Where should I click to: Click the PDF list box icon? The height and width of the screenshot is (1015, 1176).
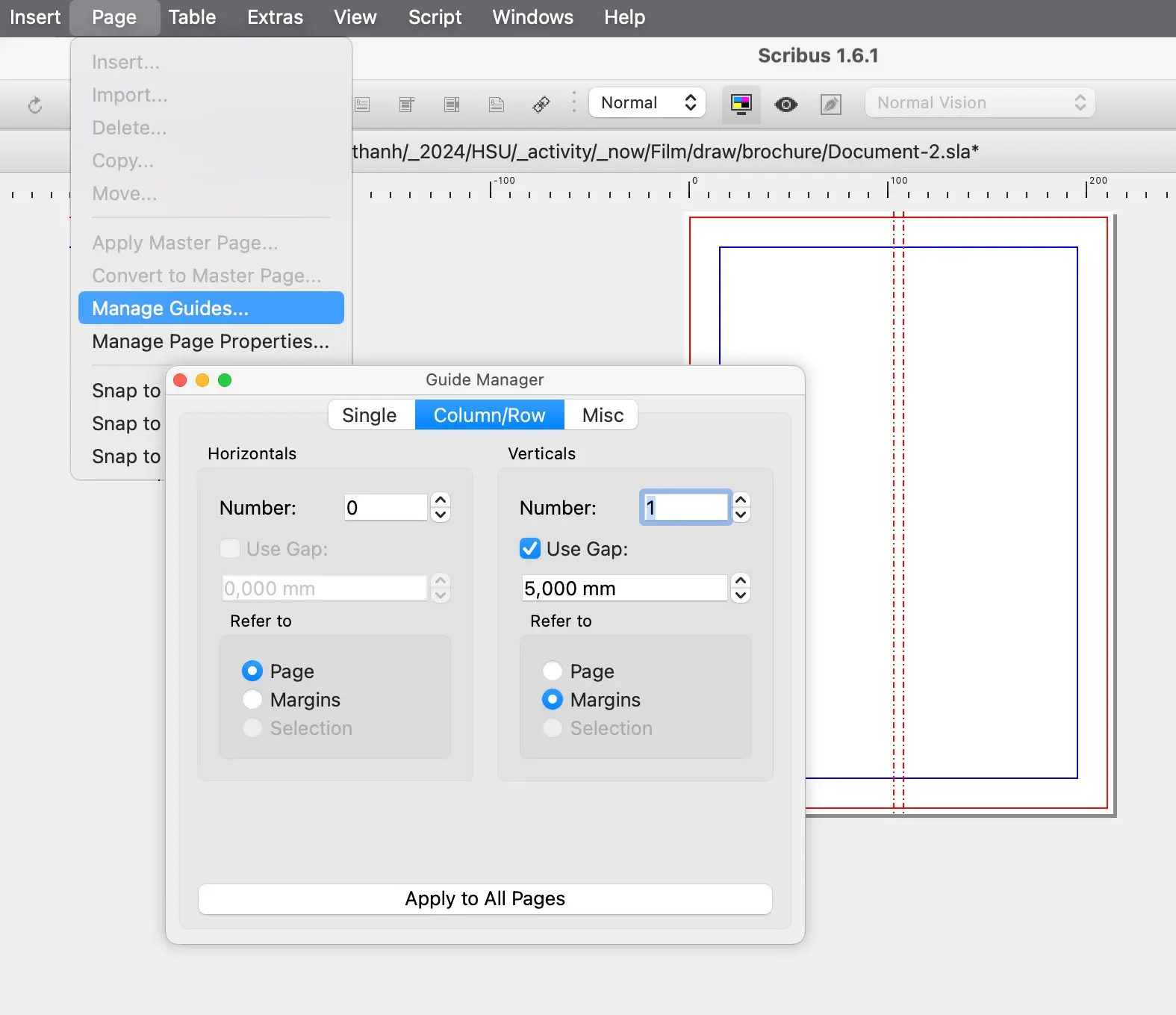(x=452, y=104)
